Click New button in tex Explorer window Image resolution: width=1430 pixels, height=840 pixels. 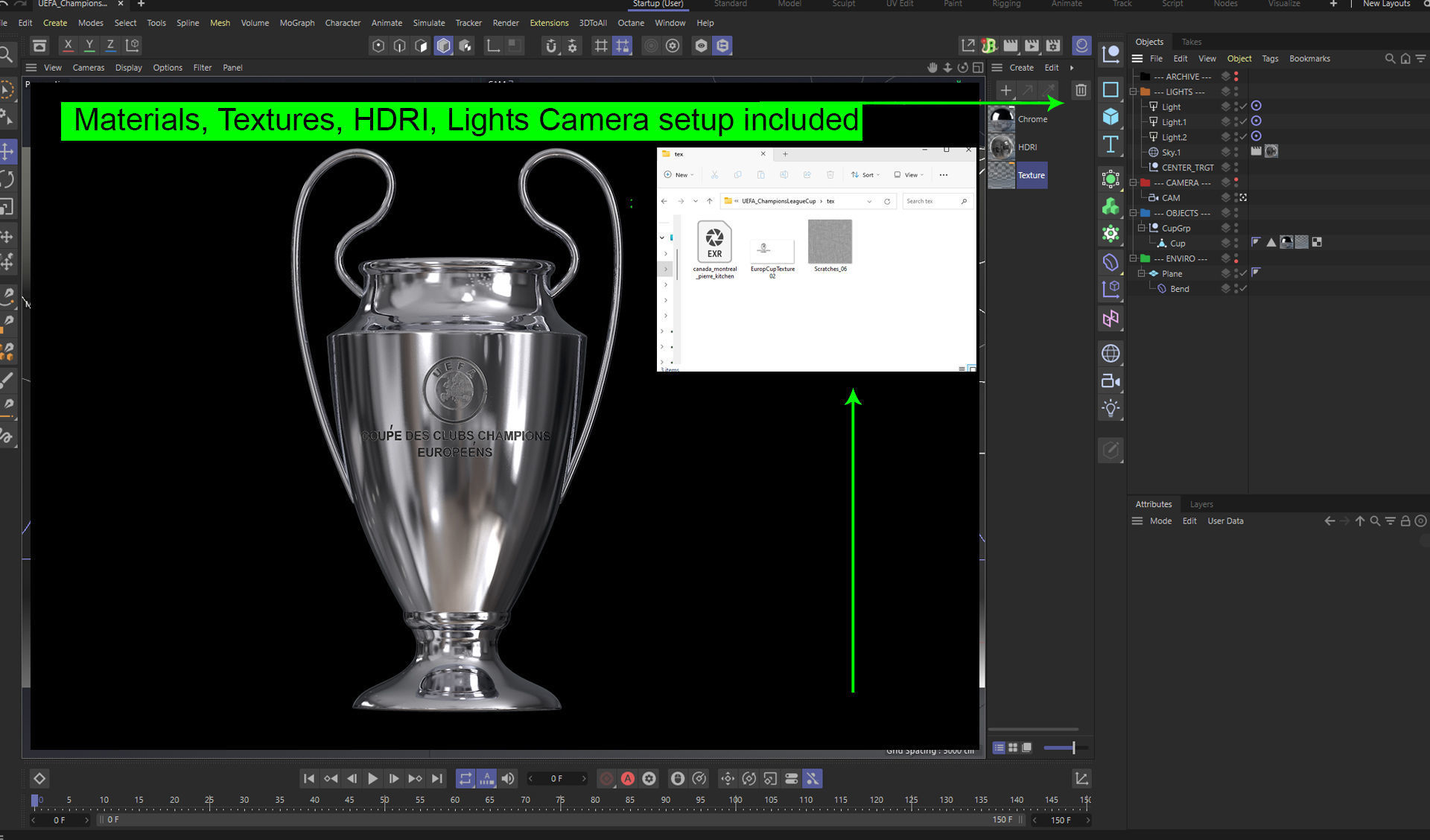pyautogui.click(x=679, y=175)
